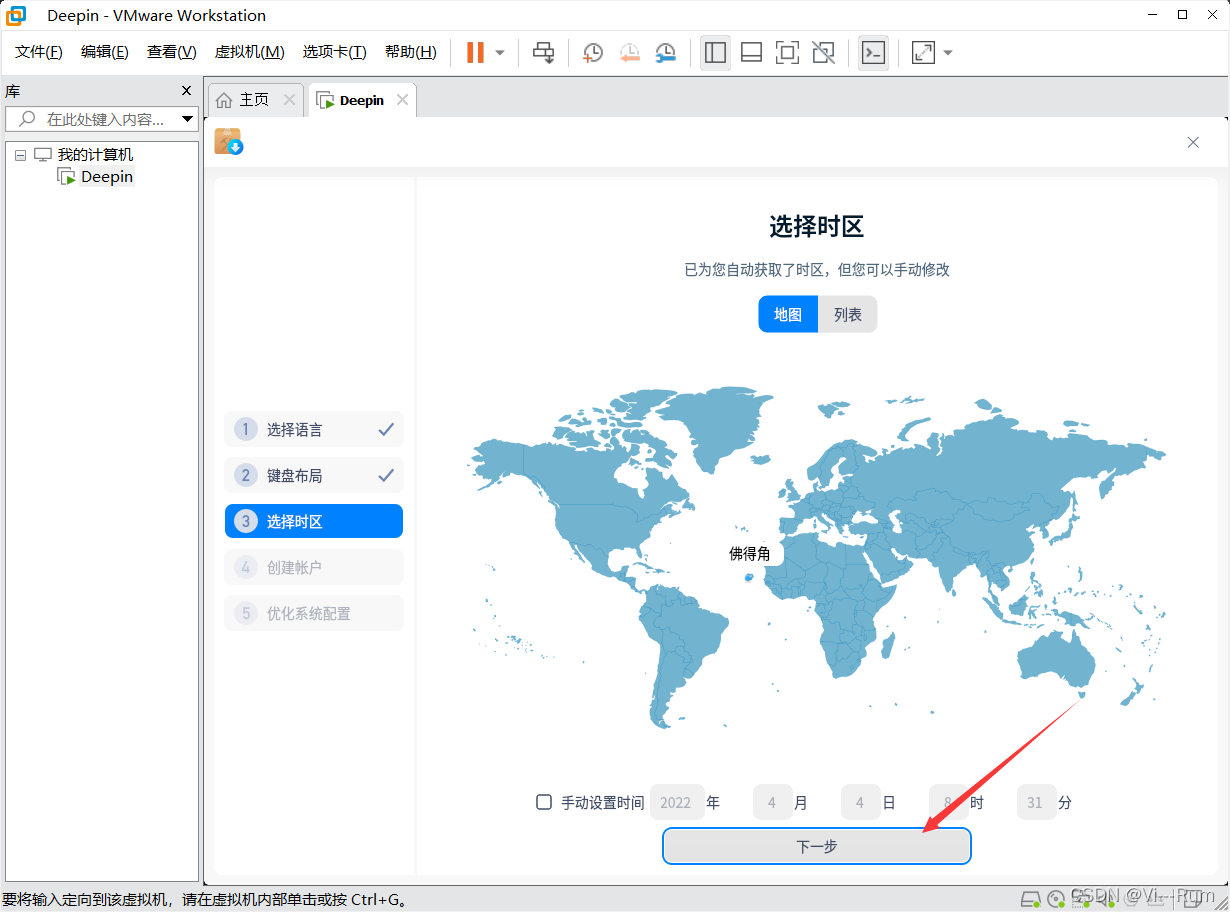
Task: Open the 虚拟机(M) menu
Action: (x=250, y=52)
